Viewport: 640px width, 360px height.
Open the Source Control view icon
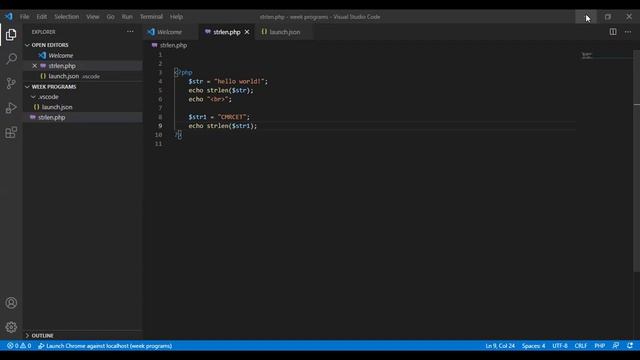click(11, 83)
